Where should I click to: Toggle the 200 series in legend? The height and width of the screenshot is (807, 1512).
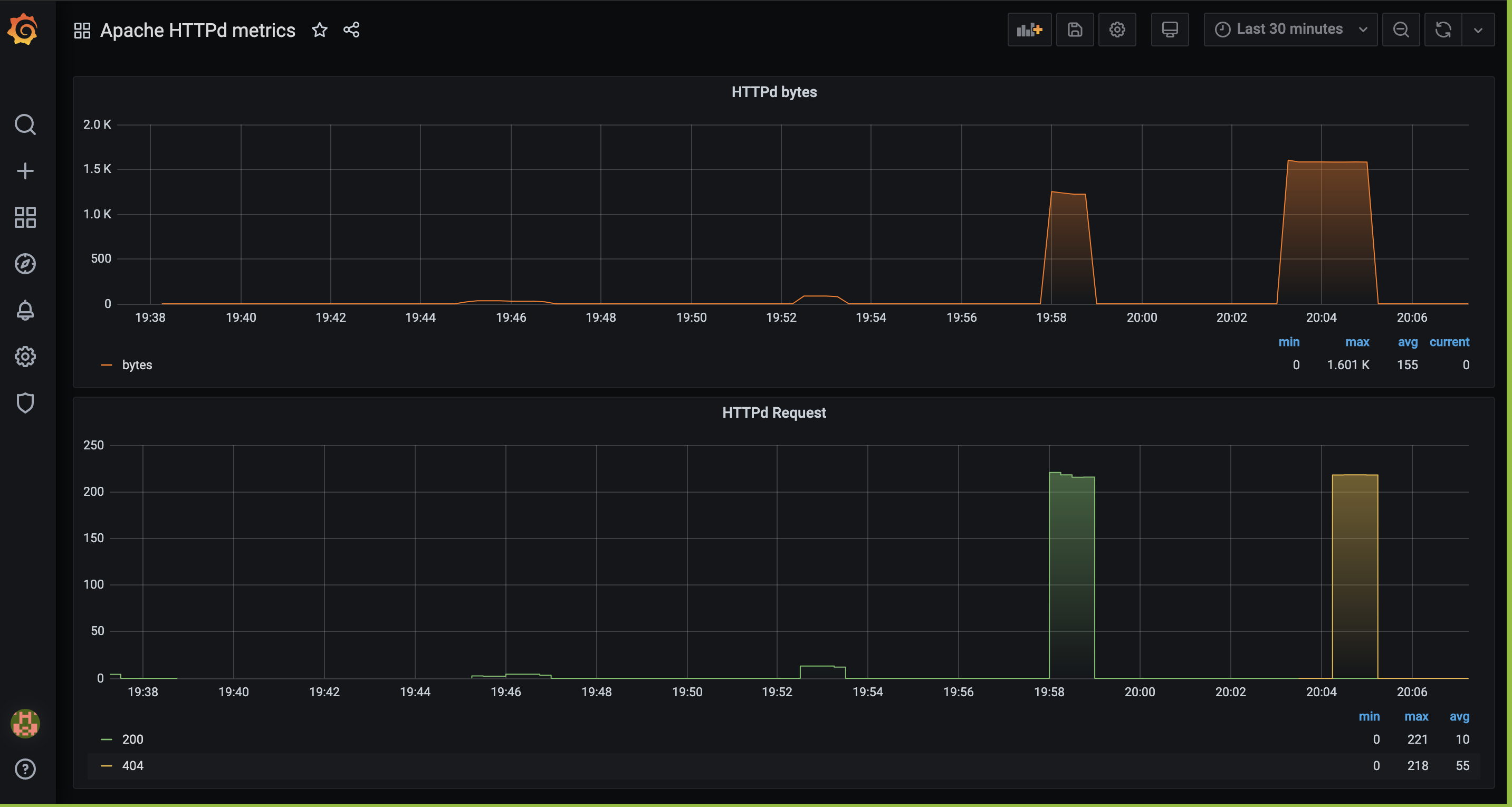(x=132, y=739)
